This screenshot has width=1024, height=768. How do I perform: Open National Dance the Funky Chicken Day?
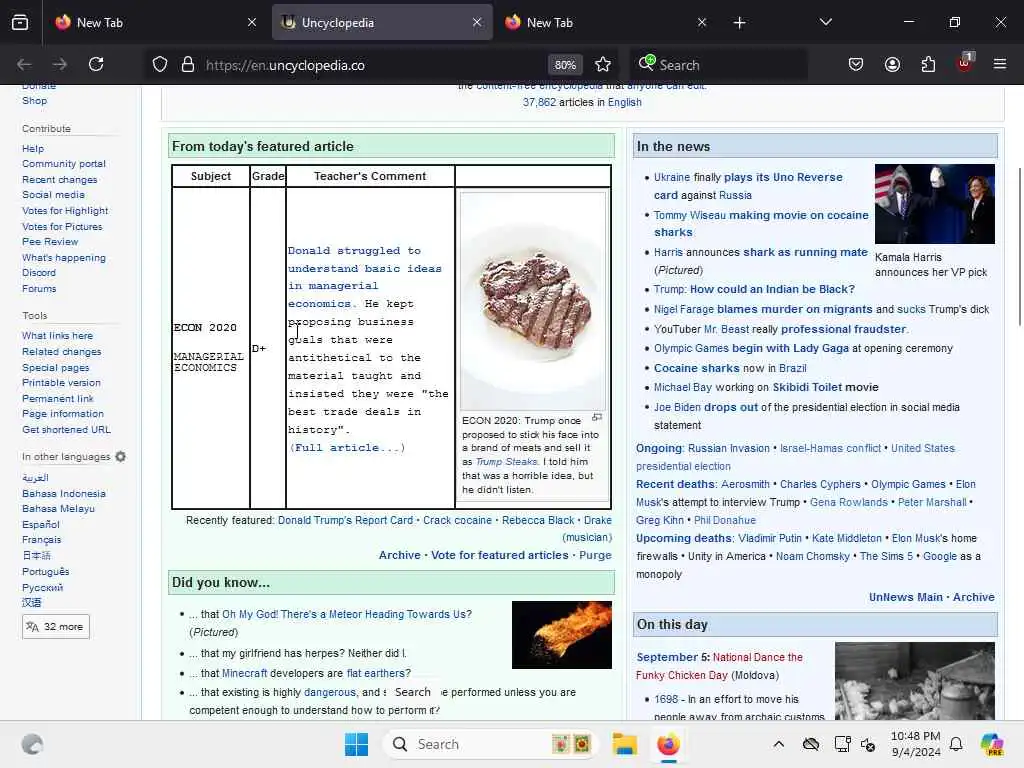click(719, 666)
